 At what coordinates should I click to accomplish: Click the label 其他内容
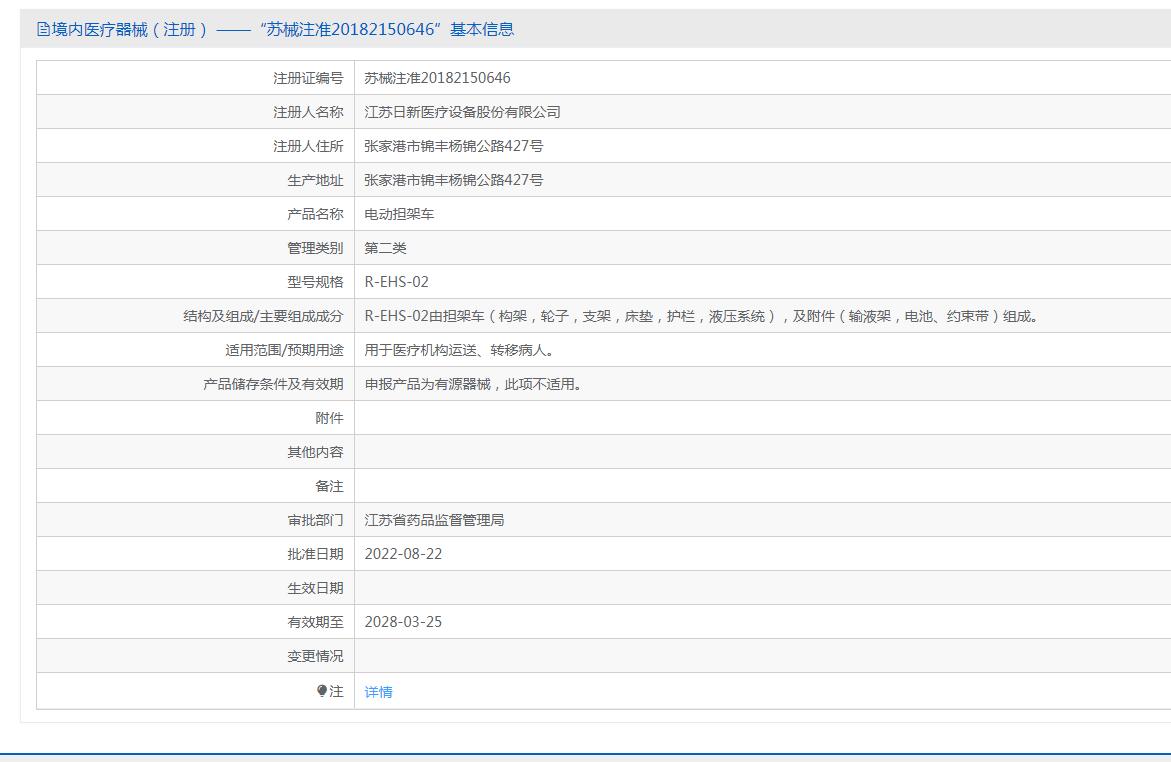pyautogui.click(x=315, y=452)
